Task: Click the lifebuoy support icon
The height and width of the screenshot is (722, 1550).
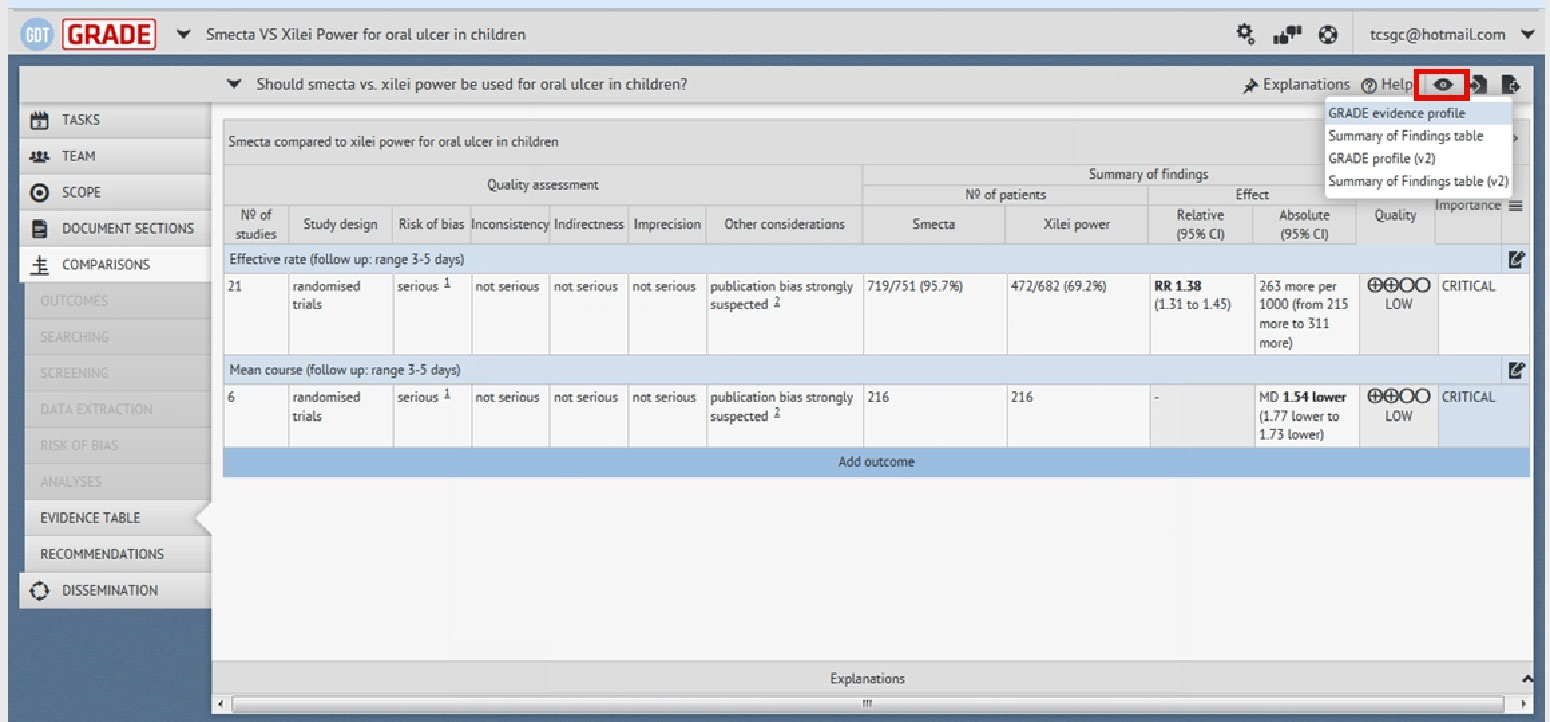Action: (1328, 35)
